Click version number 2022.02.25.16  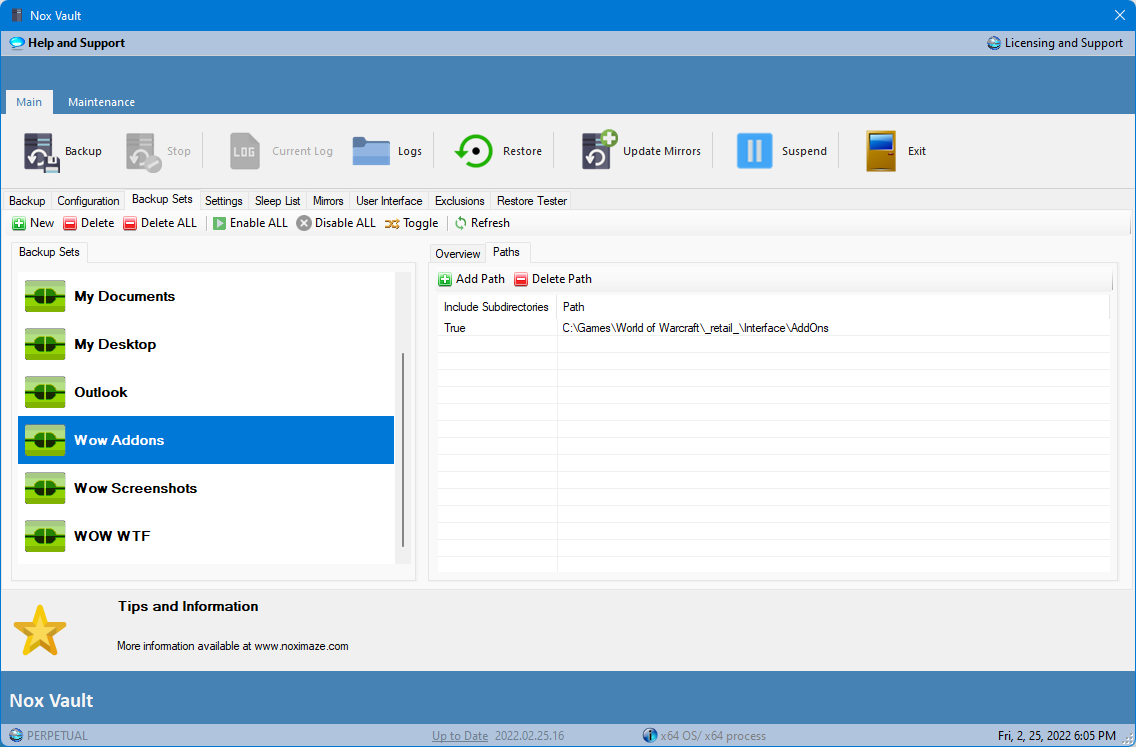coord(530,736)
